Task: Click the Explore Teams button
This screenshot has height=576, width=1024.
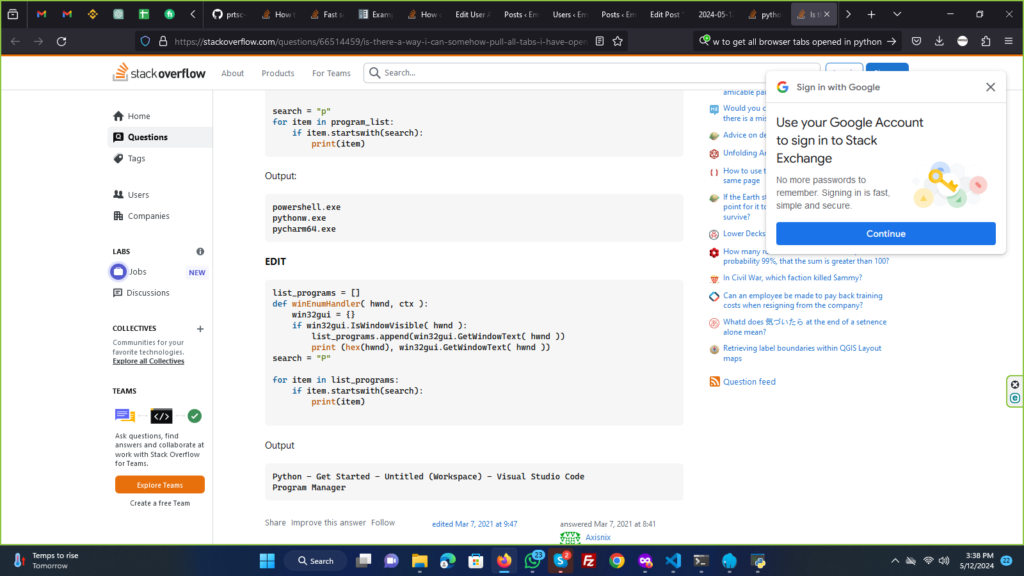Action: [x=160, y=485]
